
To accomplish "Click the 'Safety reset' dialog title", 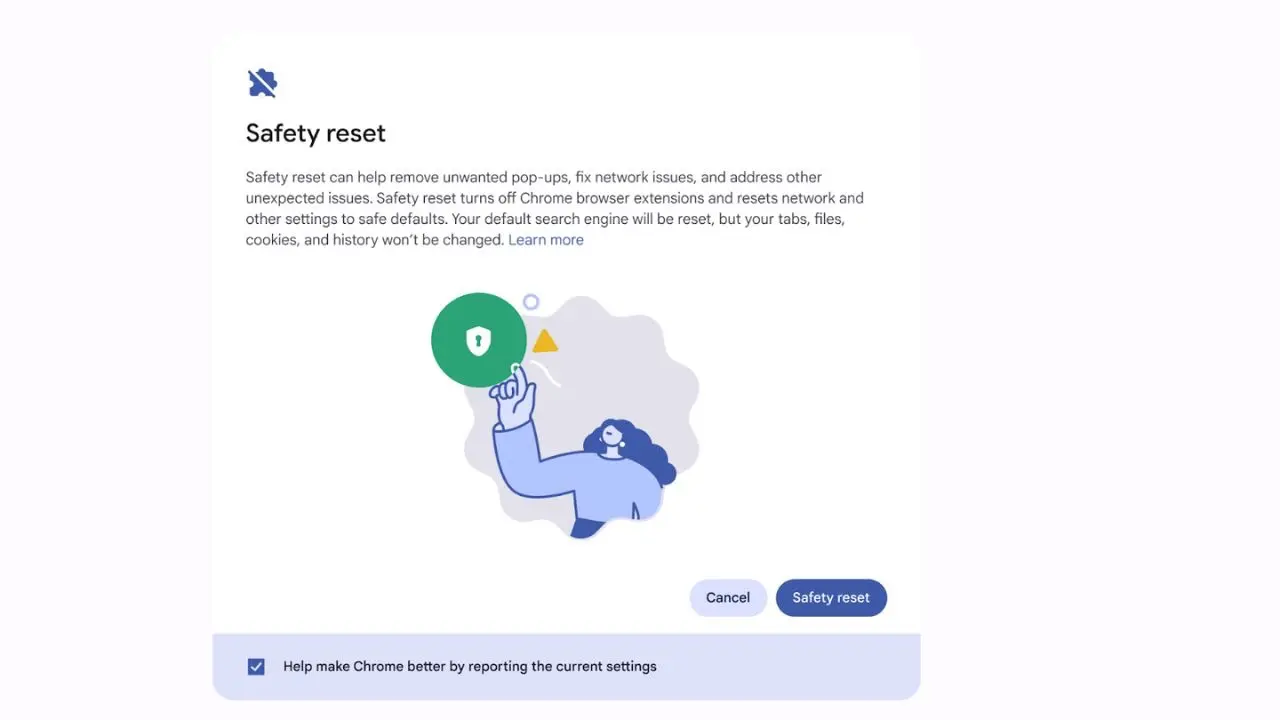I will click(x=315, y=132).
